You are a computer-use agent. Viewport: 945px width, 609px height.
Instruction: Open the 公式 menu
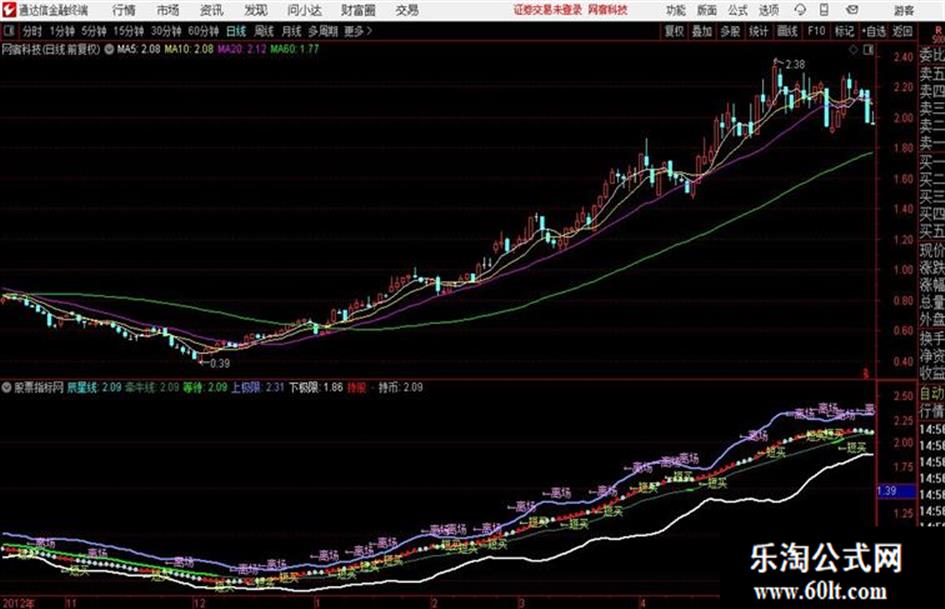pyautogui.click(x=737, y=10)
